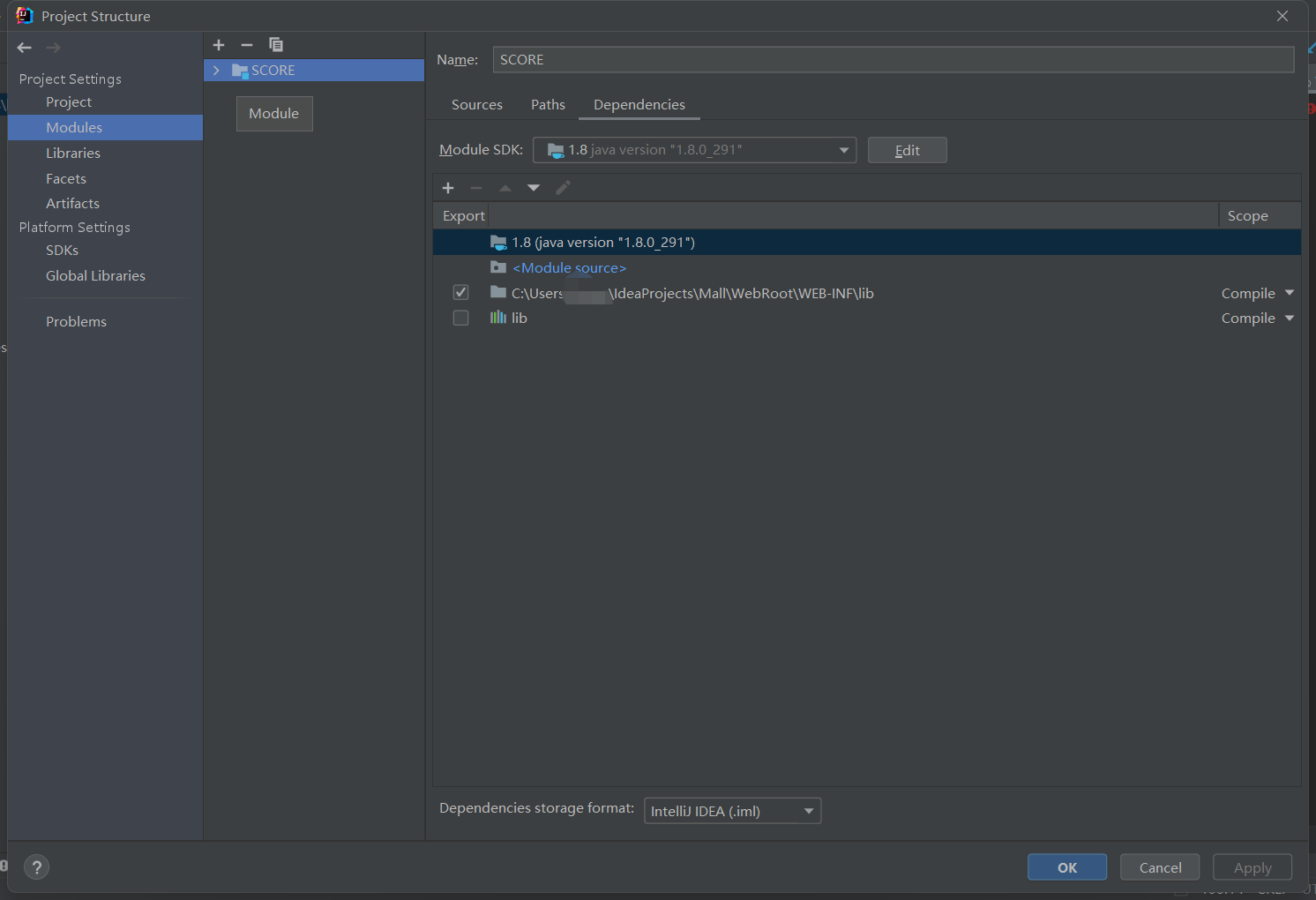This screenshot has height=900, width=1316.
Task: Open Project settings section
Action: [x=69, y=102]
